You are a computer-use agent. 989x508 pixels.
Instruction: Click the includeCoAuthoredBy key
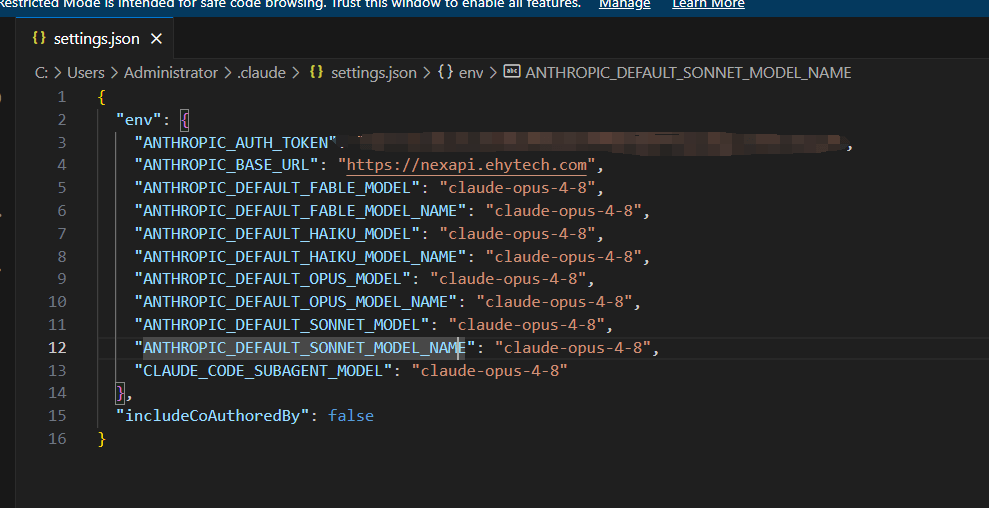(x=213, y=416)
